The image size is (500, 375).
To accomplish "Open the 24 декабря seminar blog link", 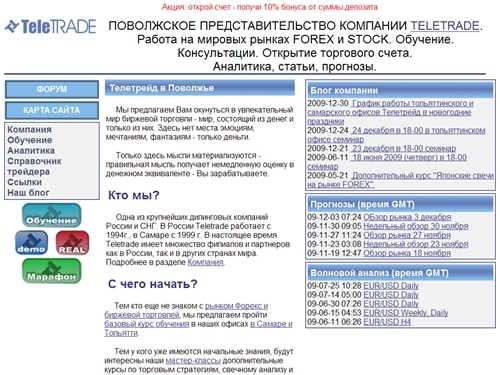I will tap(396, 135).
